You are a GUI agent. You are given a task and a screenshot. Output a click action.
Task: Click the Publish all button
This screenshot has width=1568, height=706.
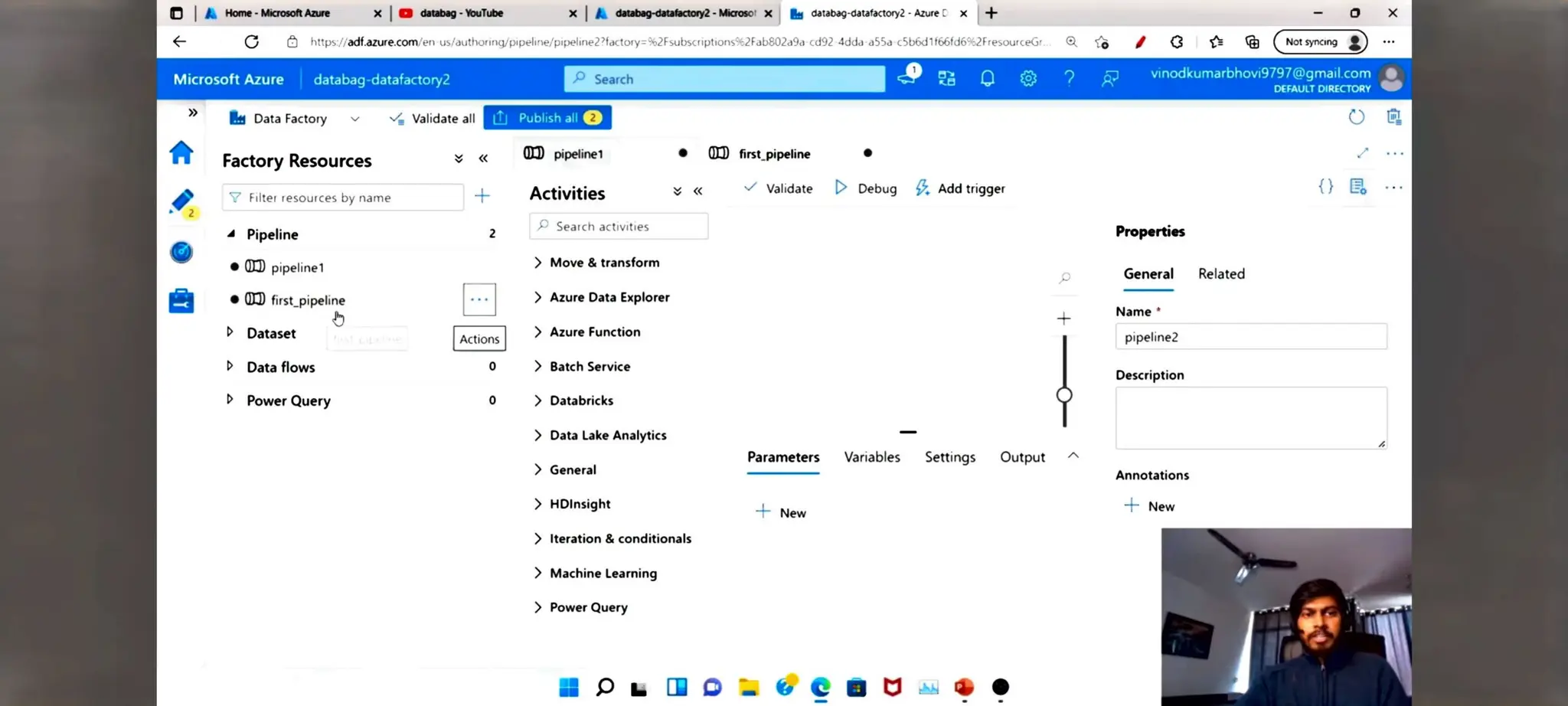pos(547,118)
